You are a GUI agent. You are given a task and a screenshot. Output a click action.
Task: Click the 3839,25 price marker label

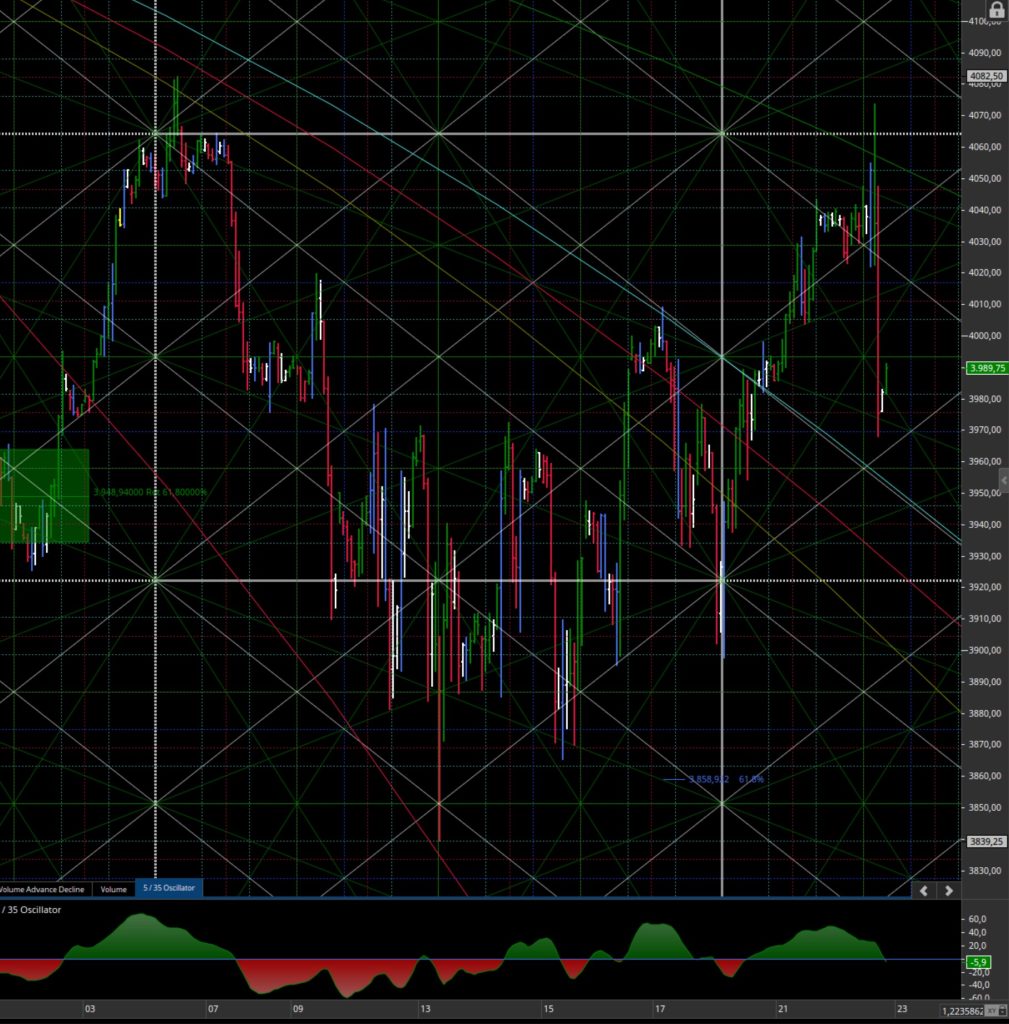point(986,842)
